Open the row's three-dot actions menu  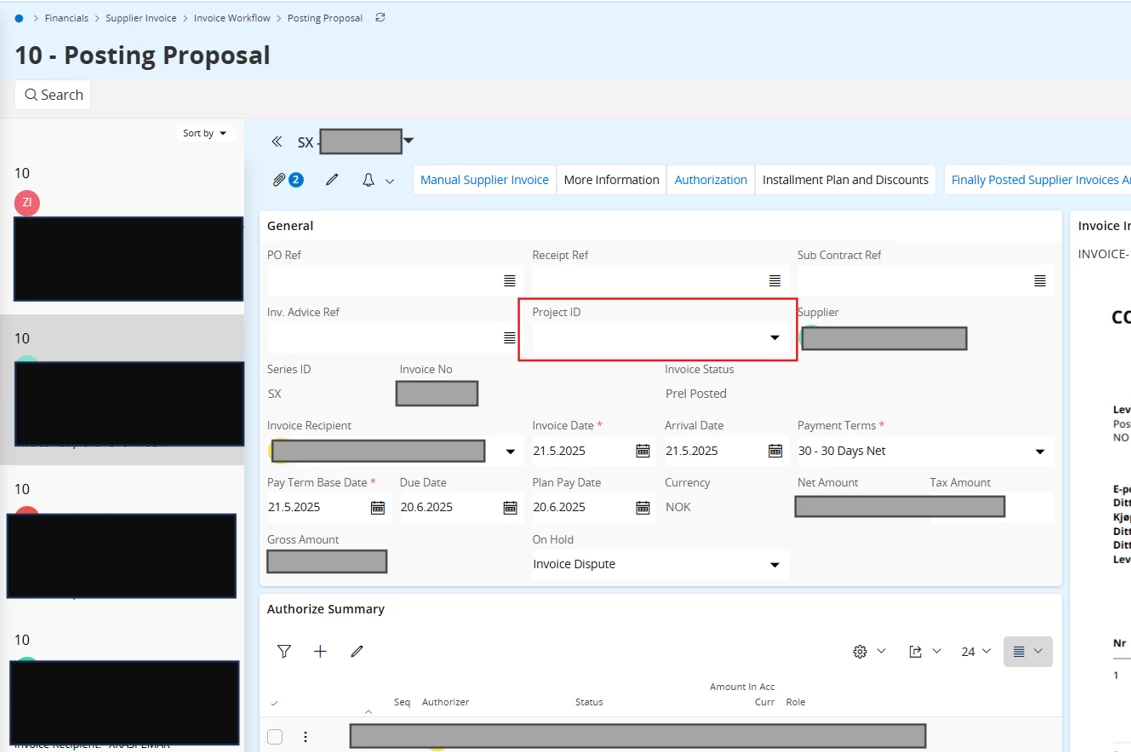click(x=305, y=737)
